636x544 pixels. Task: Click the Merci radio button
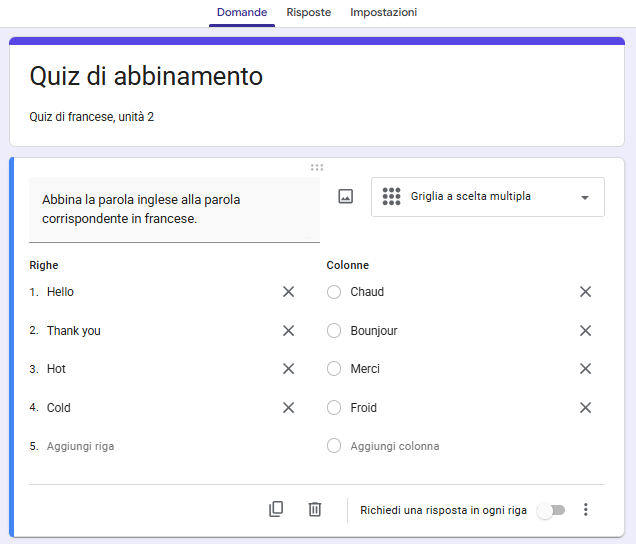coord(334,369)
